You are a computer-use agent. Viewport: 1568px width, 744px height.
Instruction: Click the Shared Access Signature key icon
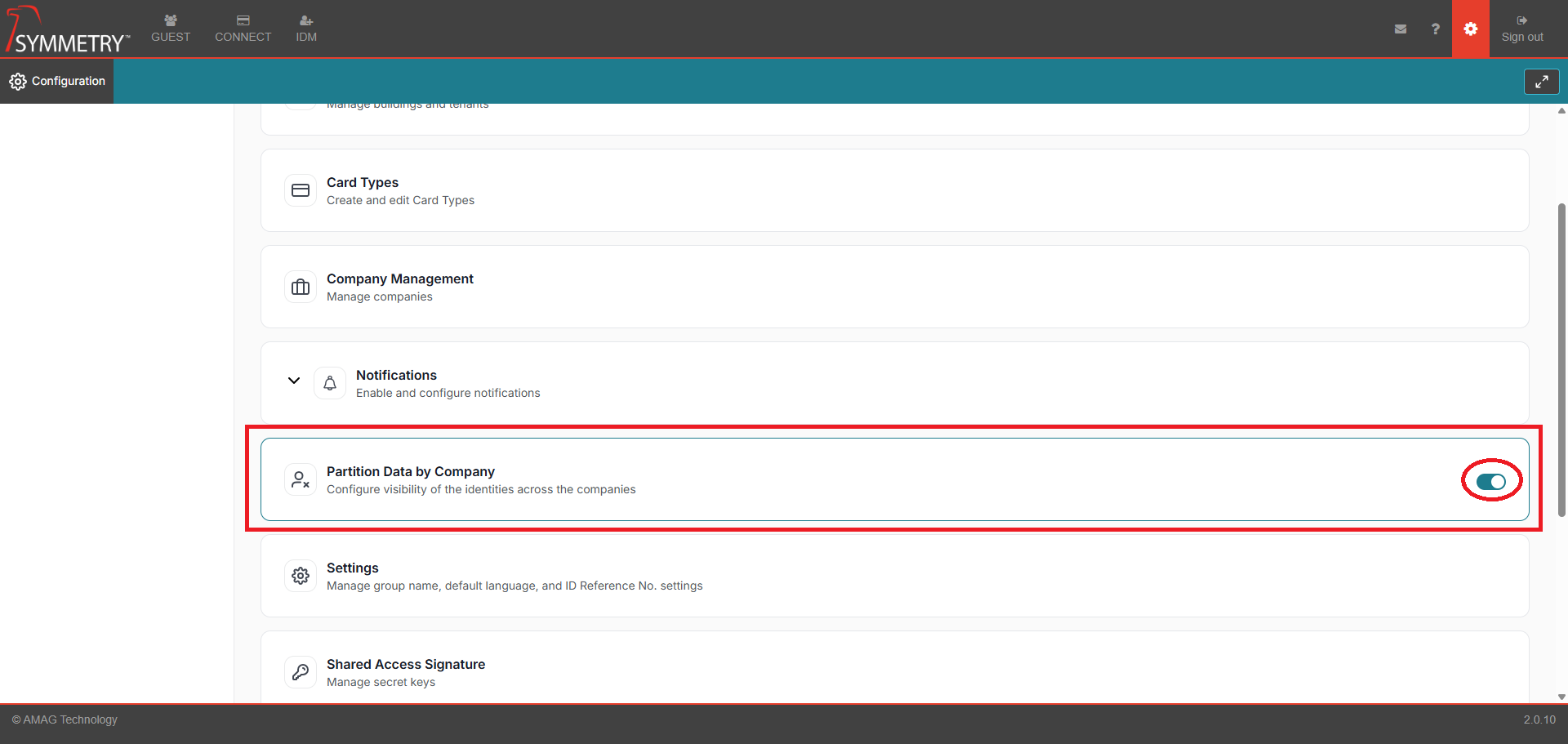tap(301, 672)
